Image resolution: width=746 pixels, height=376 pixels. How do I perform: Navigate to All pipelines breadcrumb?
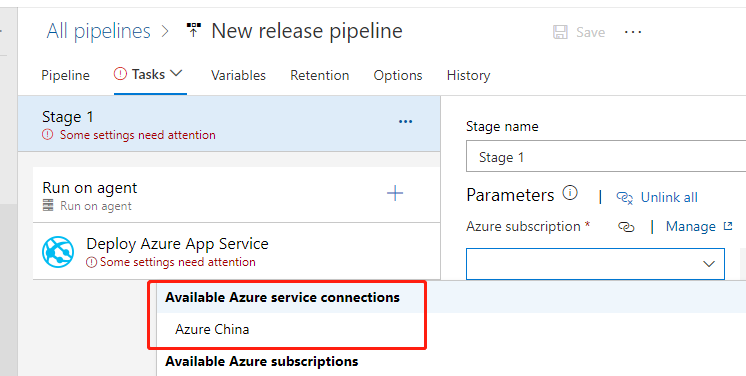(98, 31)
